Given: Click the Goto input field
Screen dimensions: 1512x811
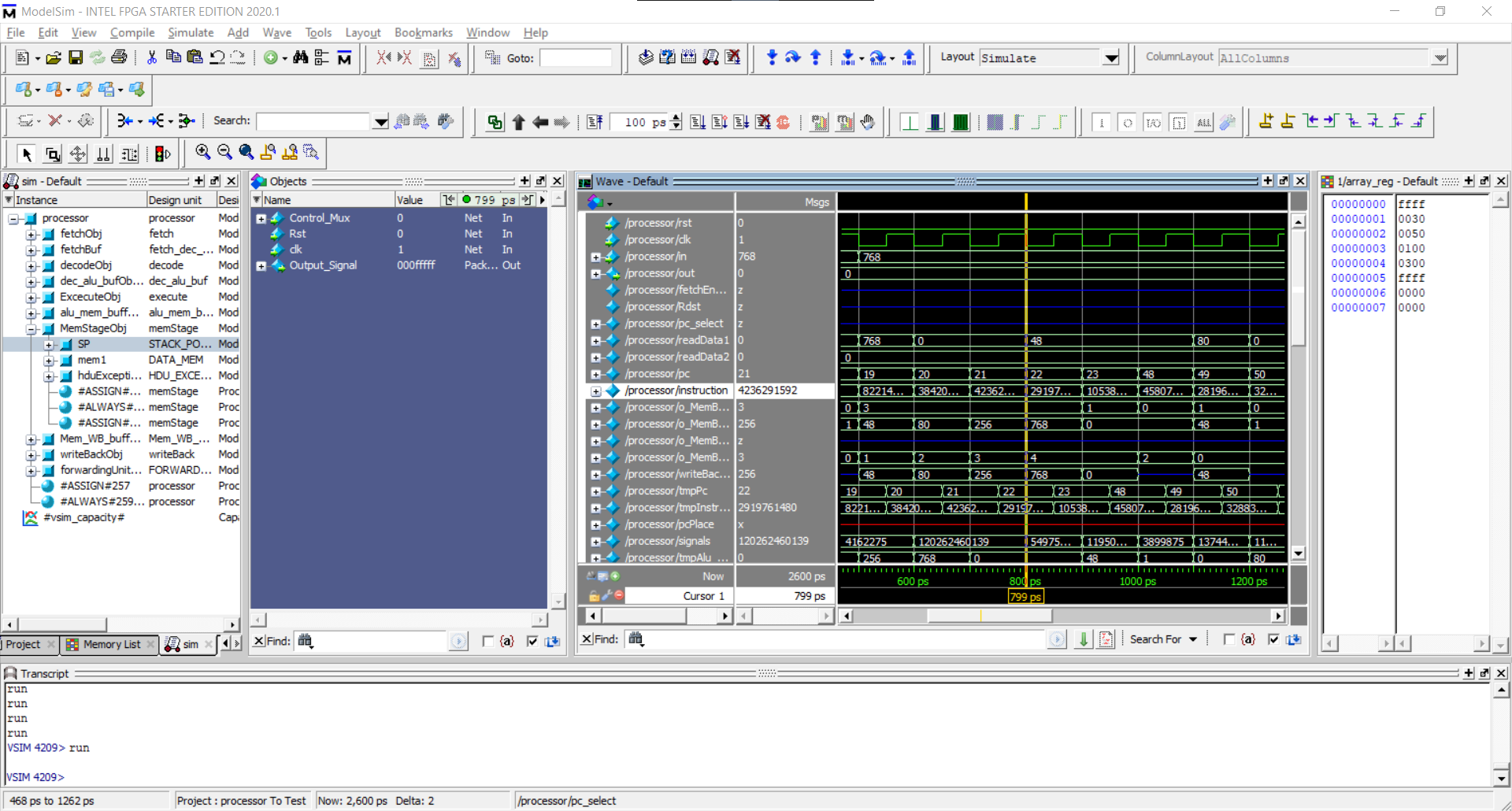Looking at the screenshot, I should tap(575, 58).
